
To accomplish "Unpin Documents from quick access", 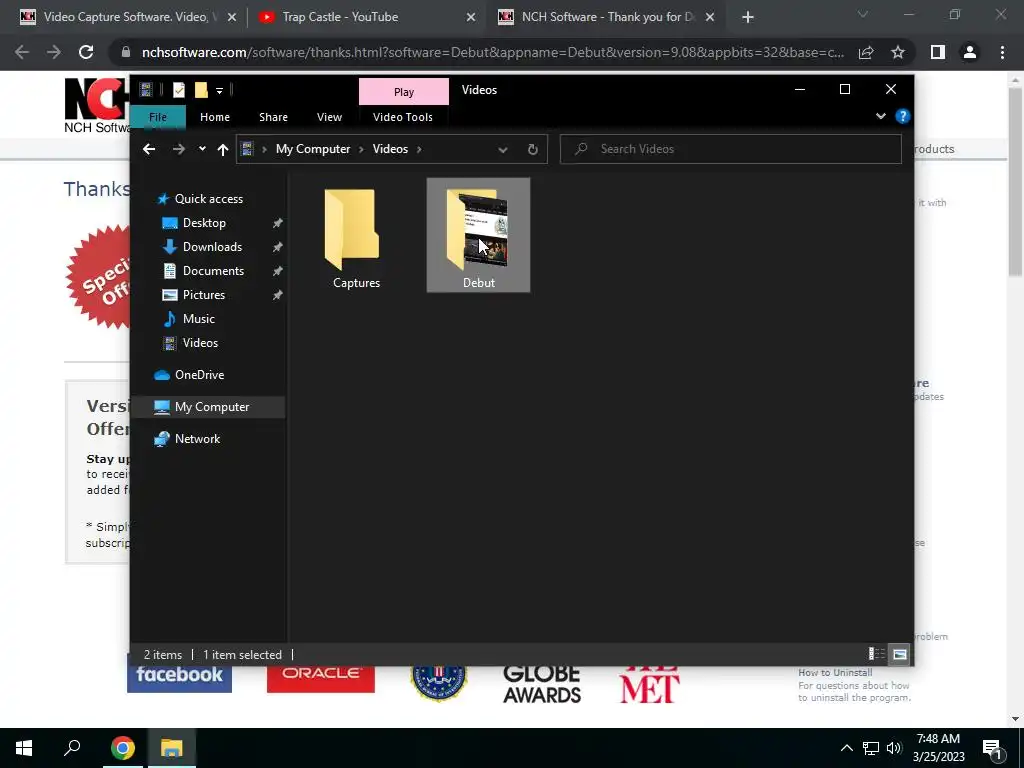I will (x=278, y=271).
